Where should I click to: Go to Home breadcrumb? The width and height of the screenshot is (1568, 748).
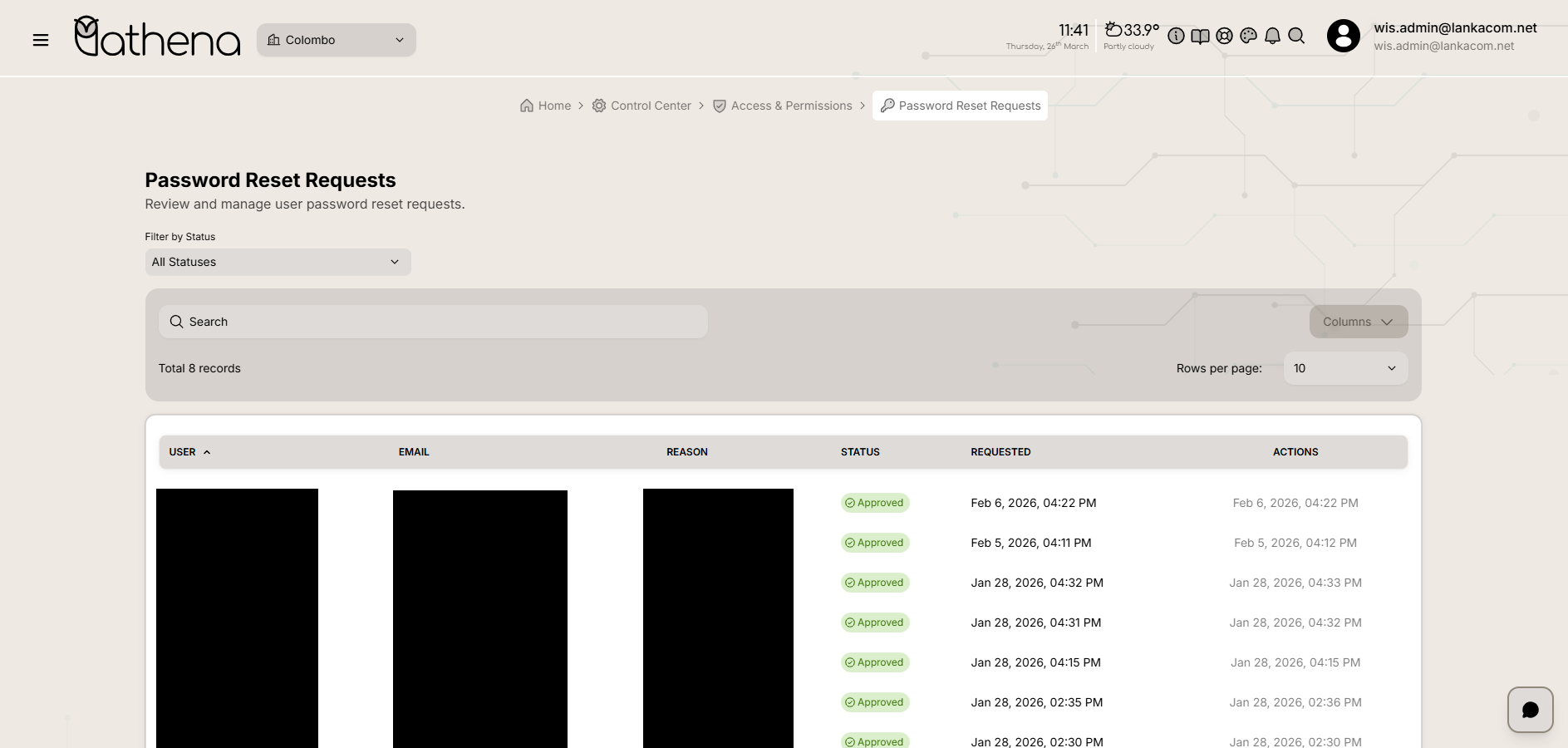pyautogui.click(x=546, y=106)
